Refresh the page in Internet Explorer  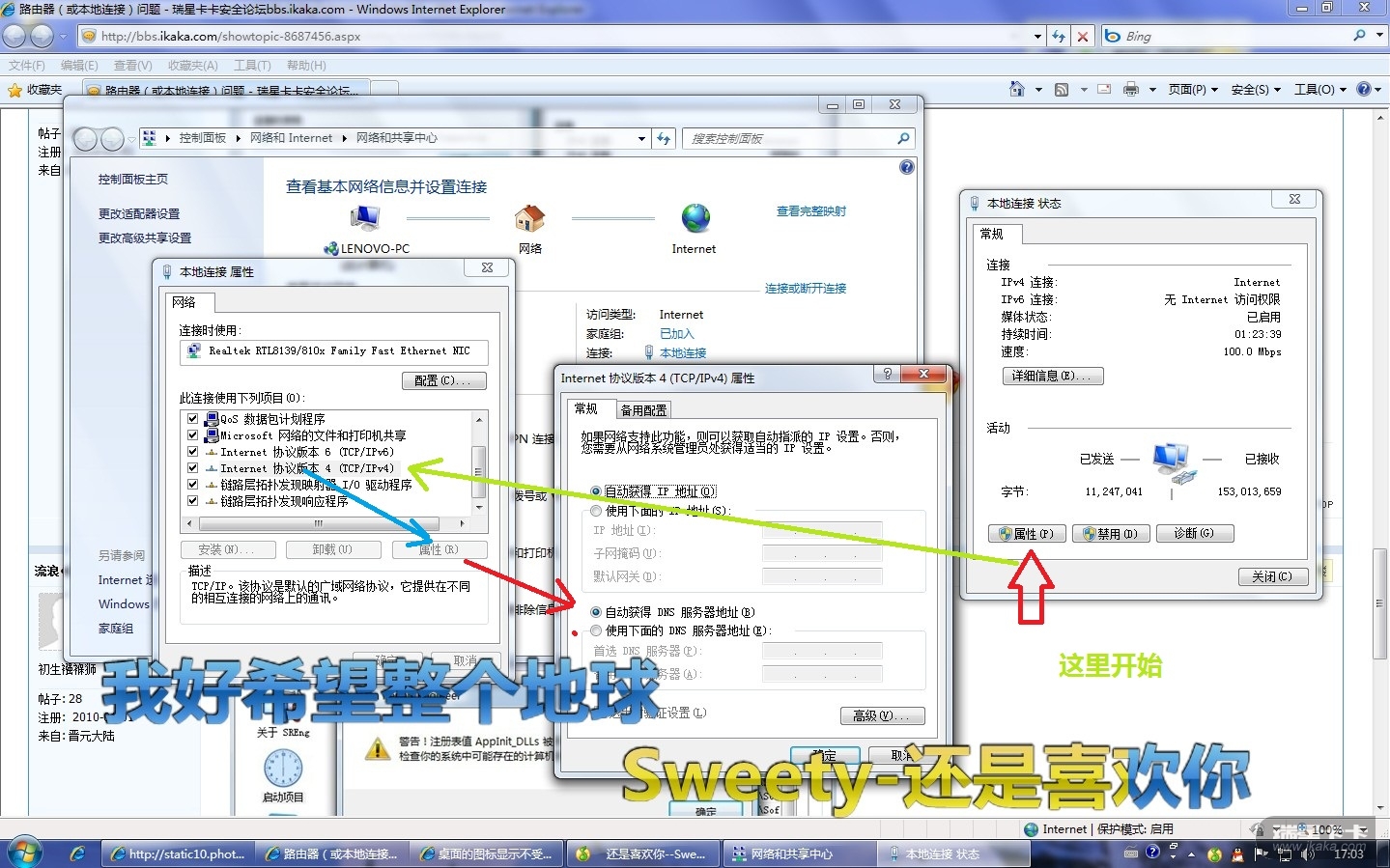(x=1059, y=37)
